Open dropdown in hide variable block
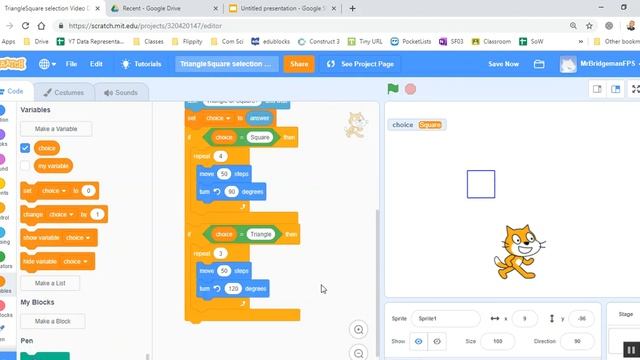 point(75,261)
